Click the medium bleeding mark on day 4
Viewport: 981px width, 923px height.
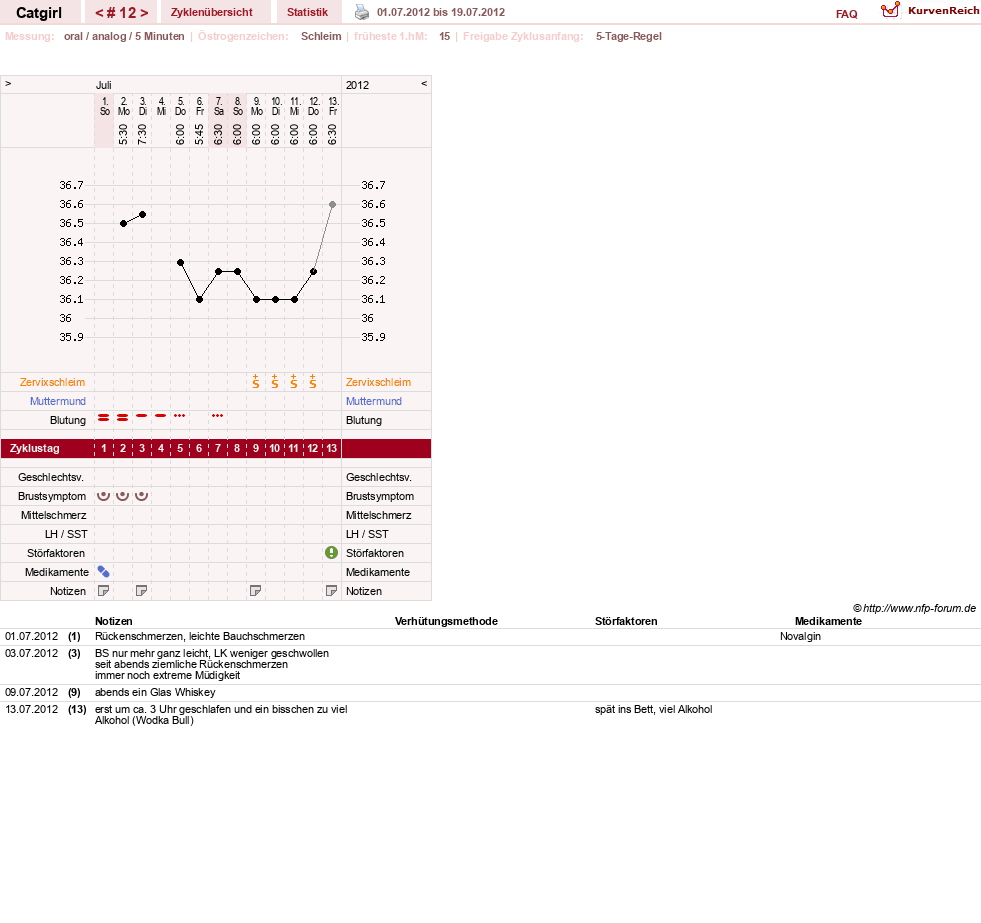tap(161, 416)
